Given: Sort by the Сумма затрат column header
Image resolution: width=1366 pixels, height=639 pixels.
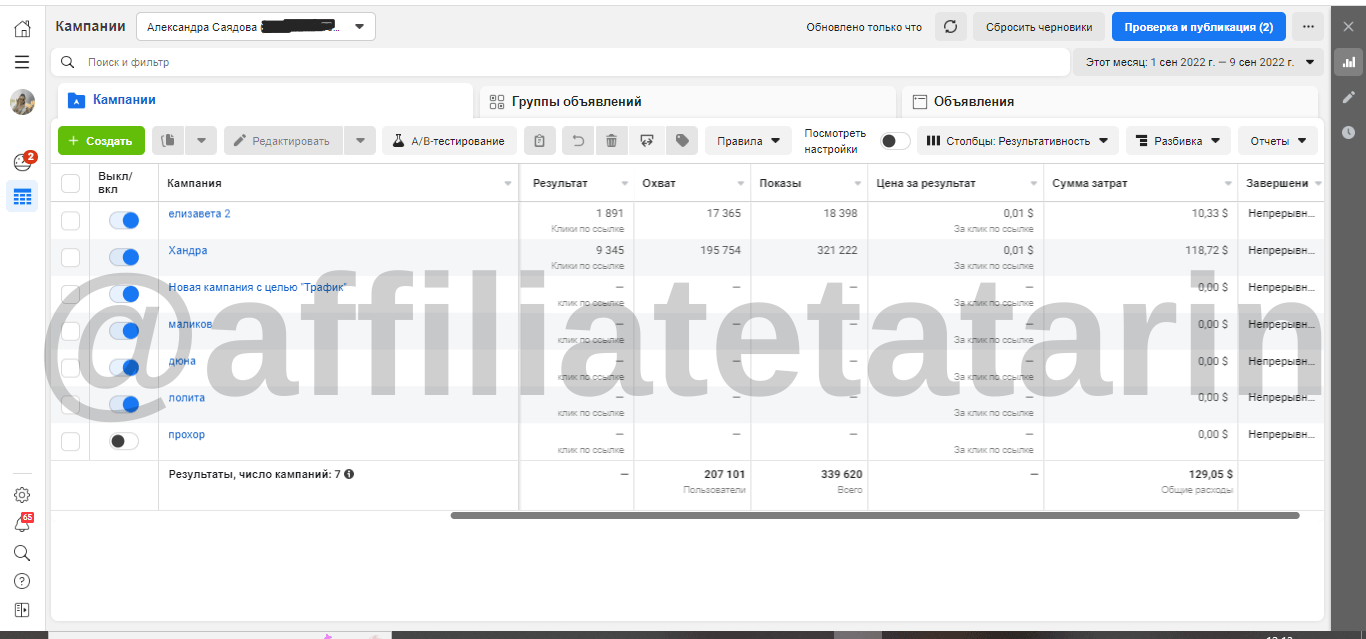Looking at the screenshot, I should tap(1090, 183).
